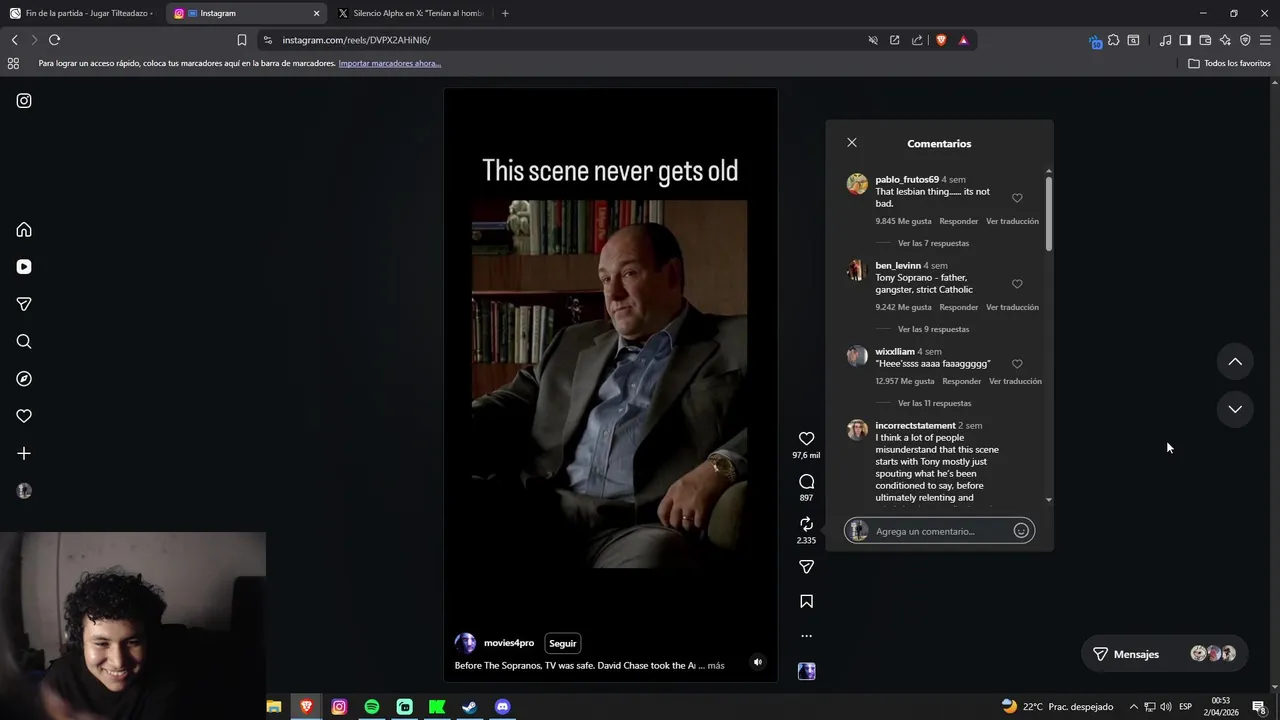
Task: Reply to wixxlliam's comment via Responder
Action: pyautogui.click(x=962, y=381)
